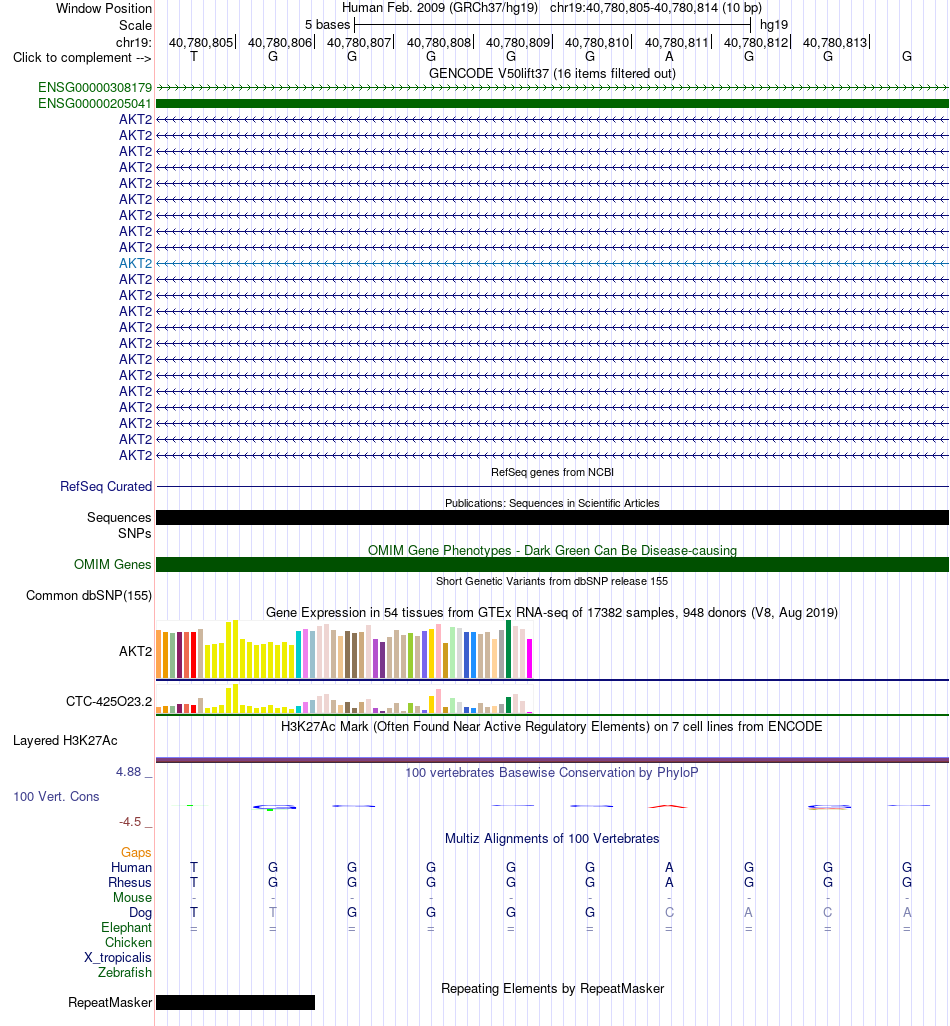Viewport: 950px width, 1026px height.
Task: Click the 'Scale' track label
Action: pyautogui.click(x=135, y=26)
